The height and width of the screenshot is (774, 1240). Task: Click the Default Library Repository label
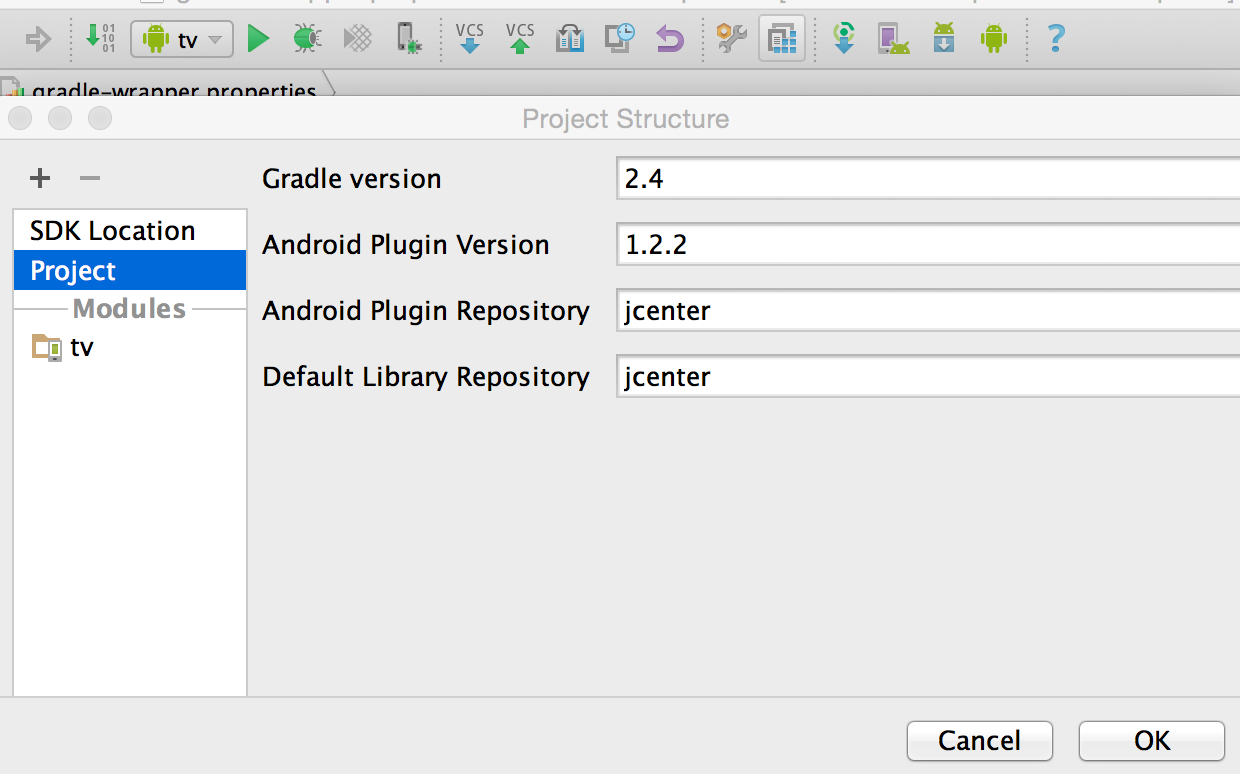426,377
